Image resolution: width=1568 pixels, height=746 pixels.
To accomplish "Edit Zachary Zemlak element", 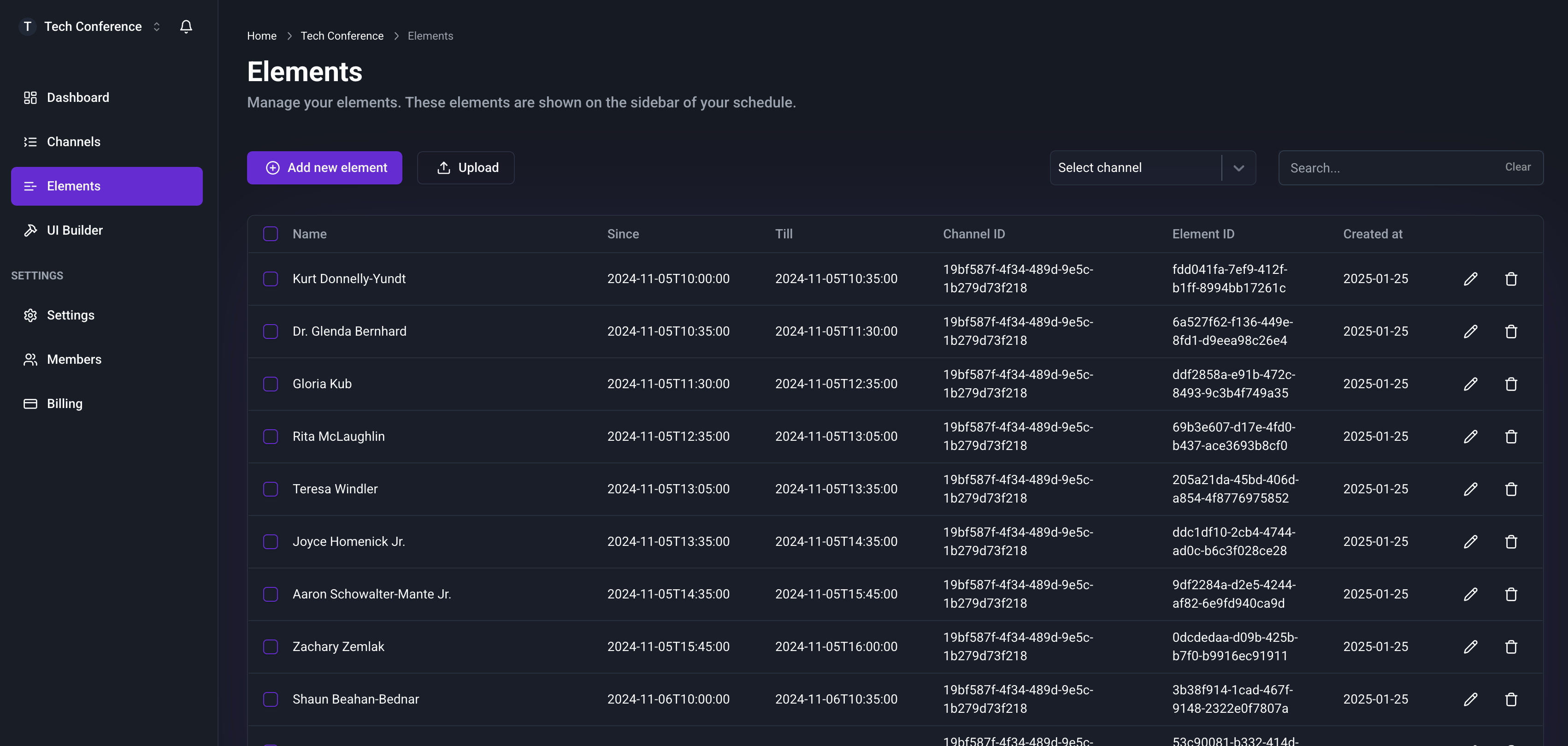I will [x=1470, y=647].
